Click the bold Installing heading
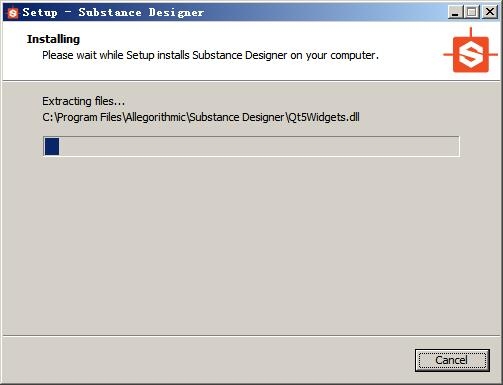The image size is (503, 385). click(53, 39)
